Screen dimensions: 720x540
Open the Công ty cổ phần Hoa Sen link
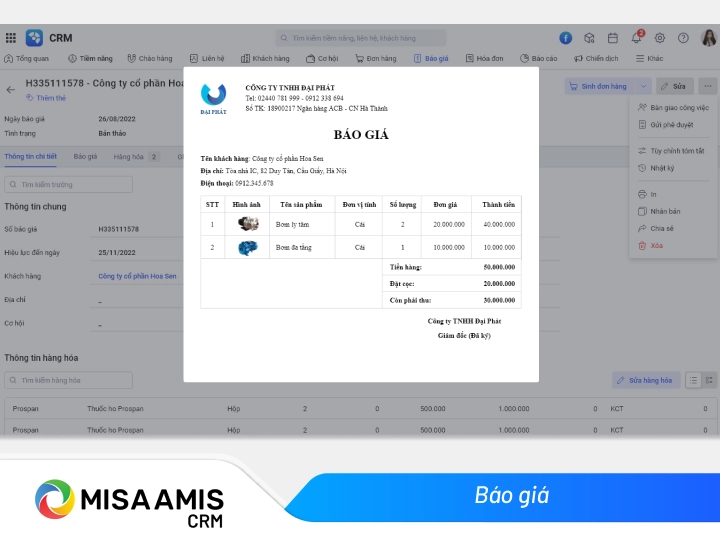click(x=137, y=275)
